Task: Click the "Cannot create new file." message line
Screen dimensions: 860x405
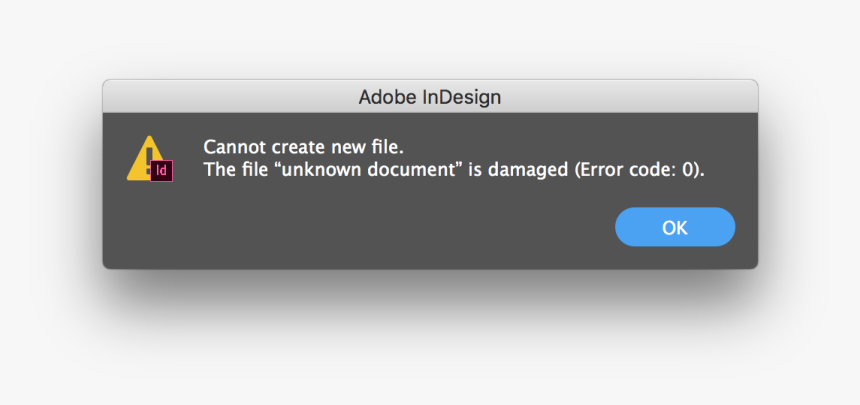Action: [x=303, y=146]
